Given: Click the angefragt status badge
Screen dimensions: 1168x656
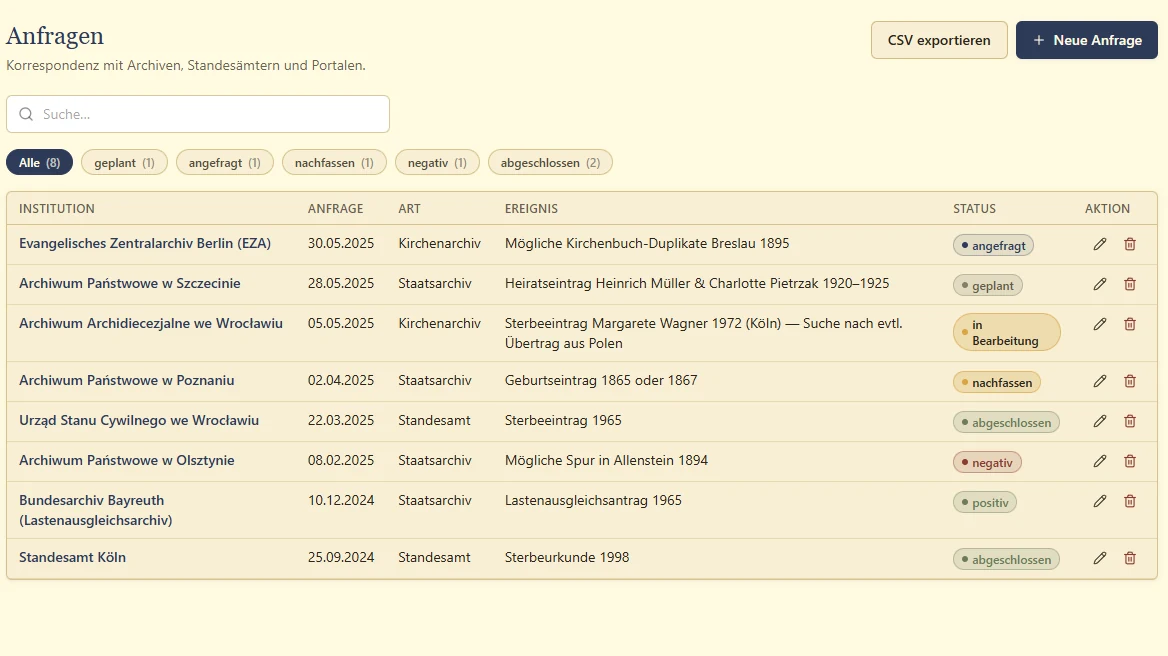Looking at the screenshot, I should (993, 246).
